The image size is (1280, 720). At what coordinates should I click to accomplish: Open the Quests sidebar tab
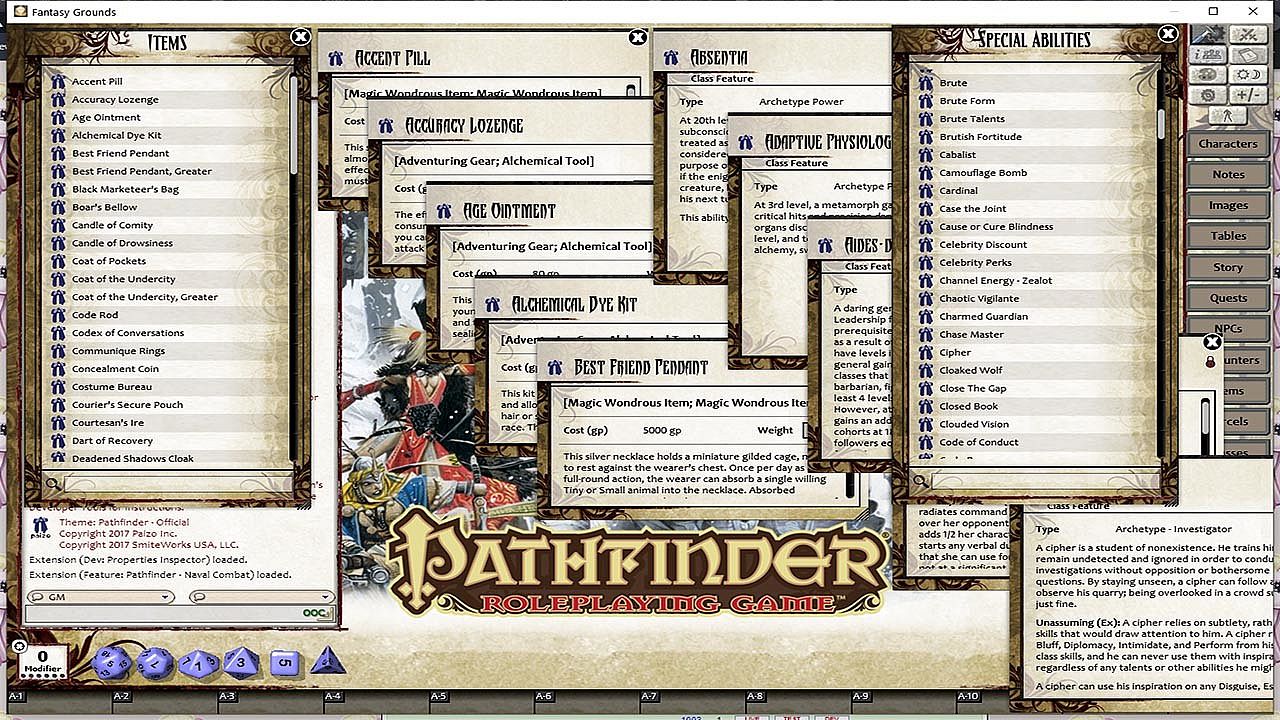(1228, 298)
